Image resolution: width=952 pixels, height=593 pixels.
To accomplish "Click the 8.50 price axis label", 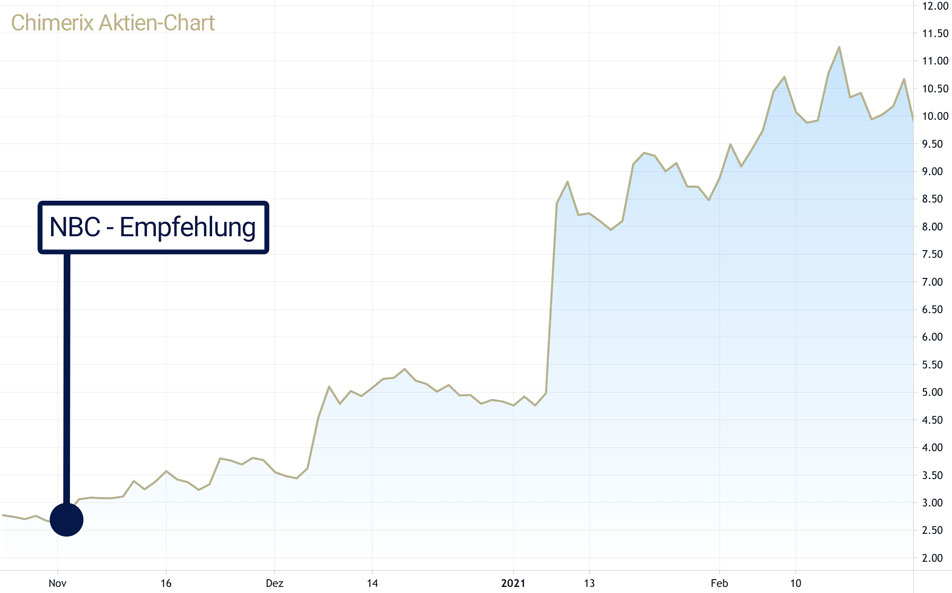I will pyautogui.click(x=933, y=199).
